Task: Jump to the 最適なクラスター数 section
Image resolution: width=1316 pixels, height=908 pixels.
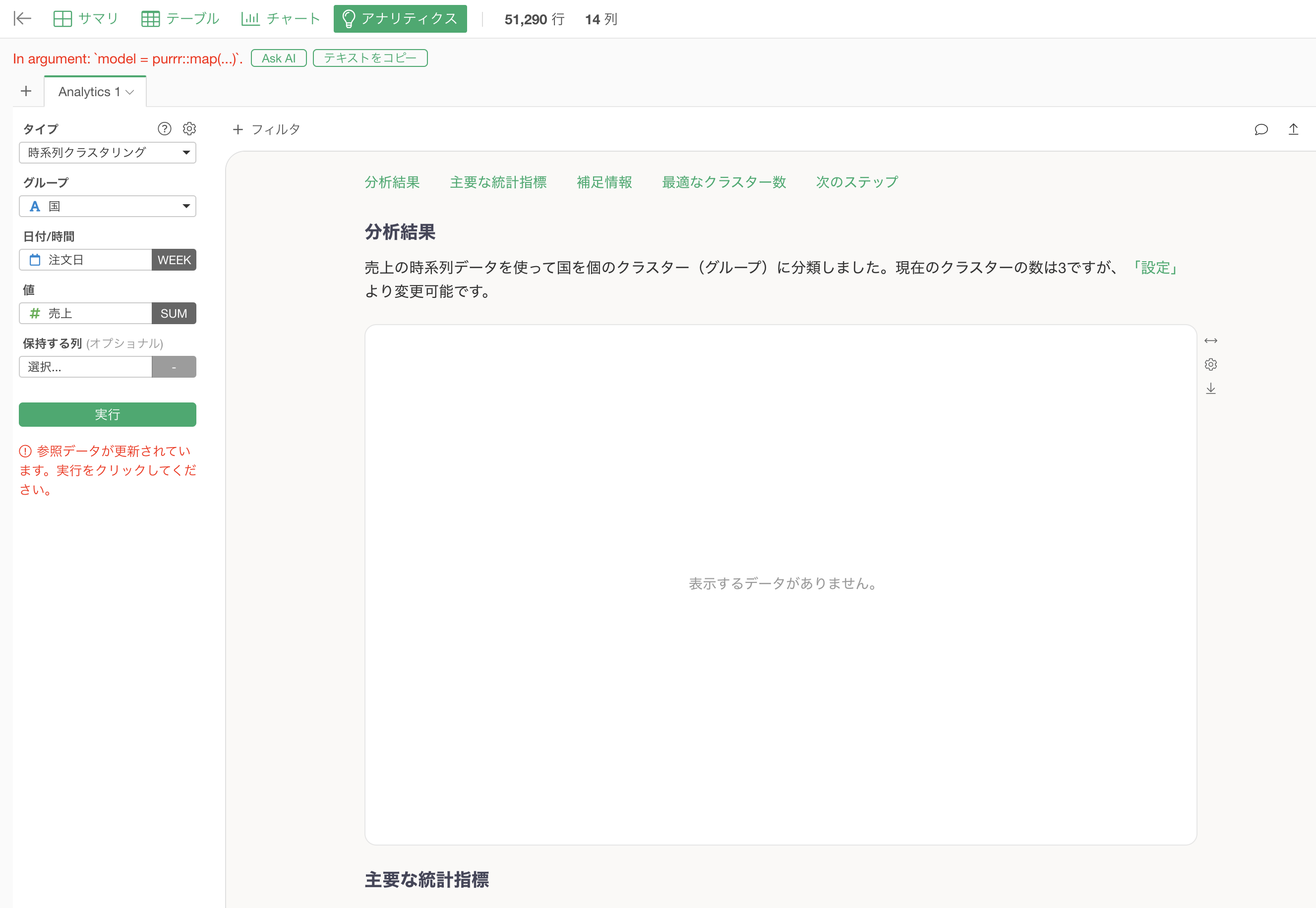Action: [x=723, y=182]
